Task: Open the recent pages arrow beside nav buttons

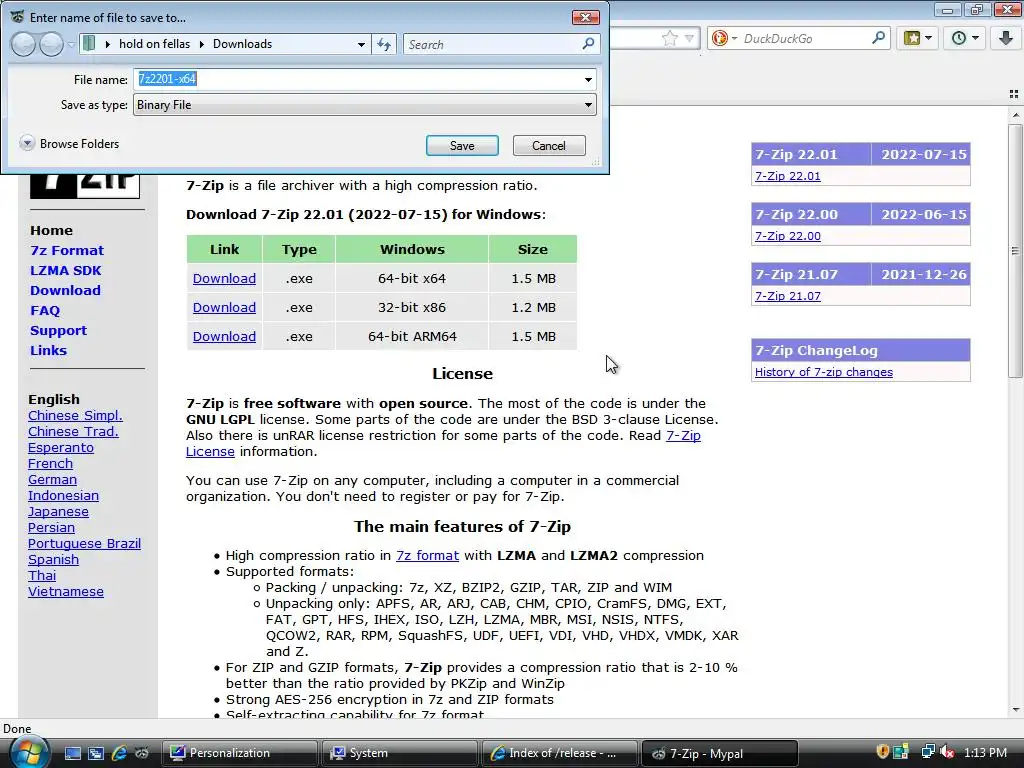Action: pyautogui.click(x=71, y=44)
